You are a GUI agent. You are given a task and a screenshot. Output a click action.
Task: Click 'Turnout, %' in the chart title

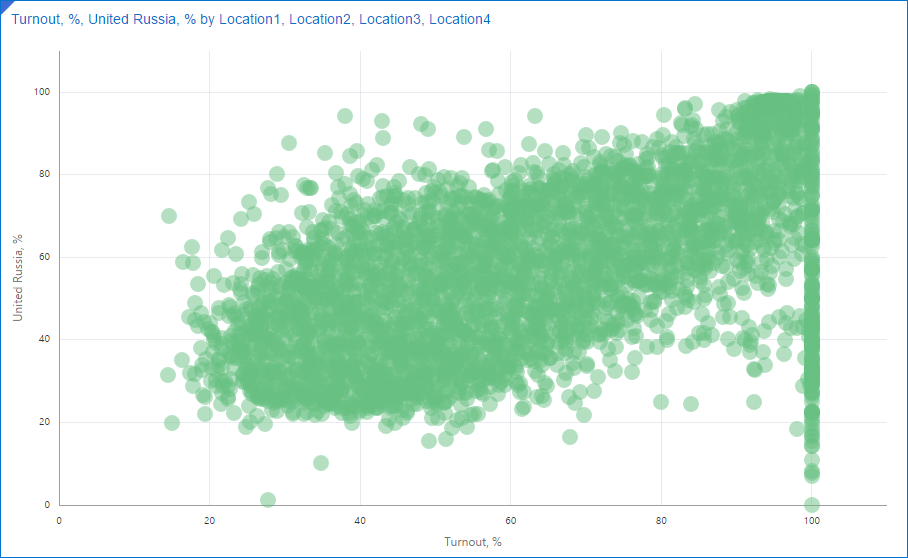(46, 19)
